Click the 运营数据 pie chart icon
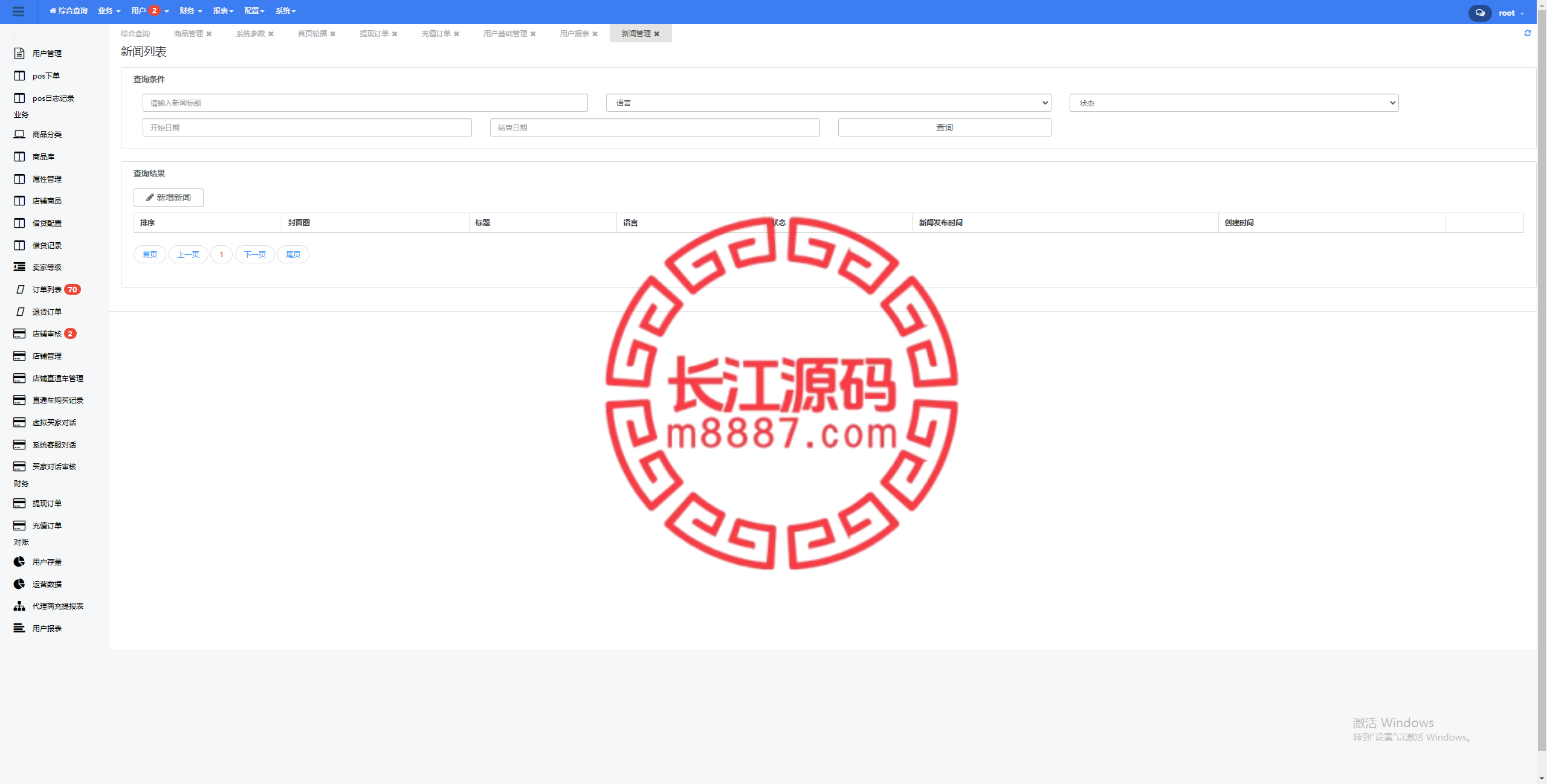Viewport: 1547px width, 784px height. (19, 584)
